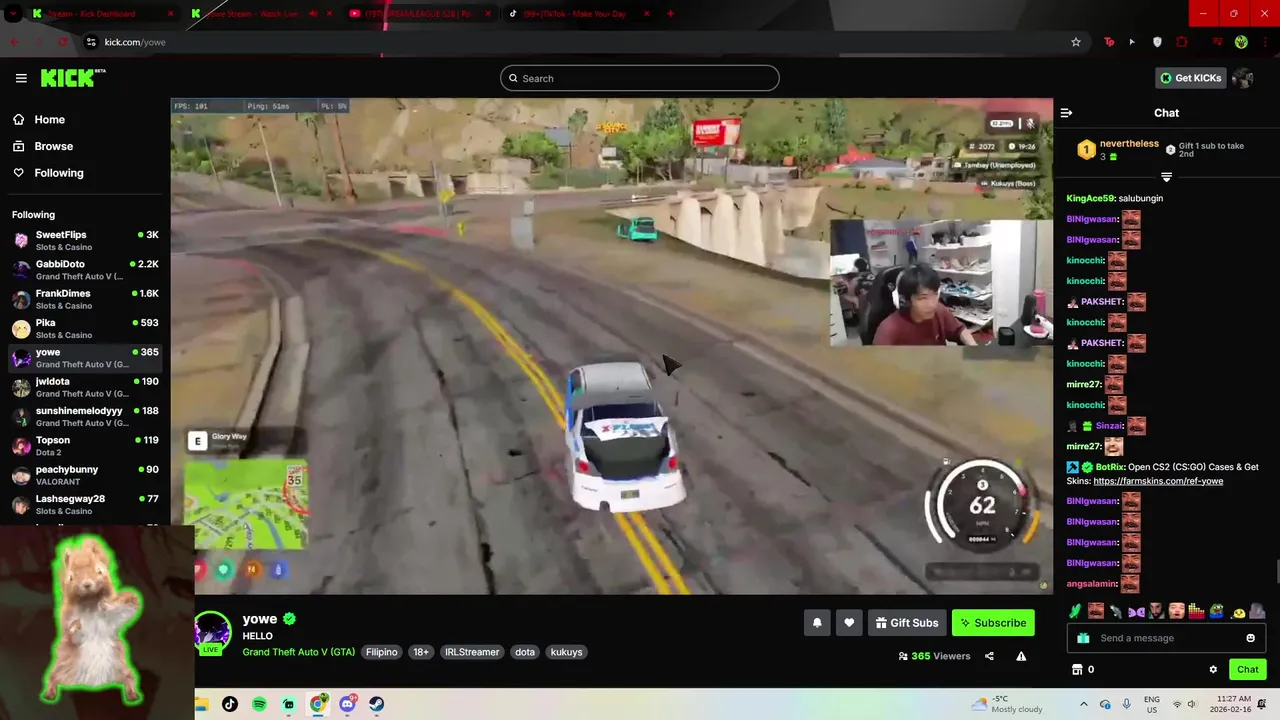This screenshot has width=1280, height=720.
Task: Report stream via warning triangle icon
Action: (x=1021, y=656)
